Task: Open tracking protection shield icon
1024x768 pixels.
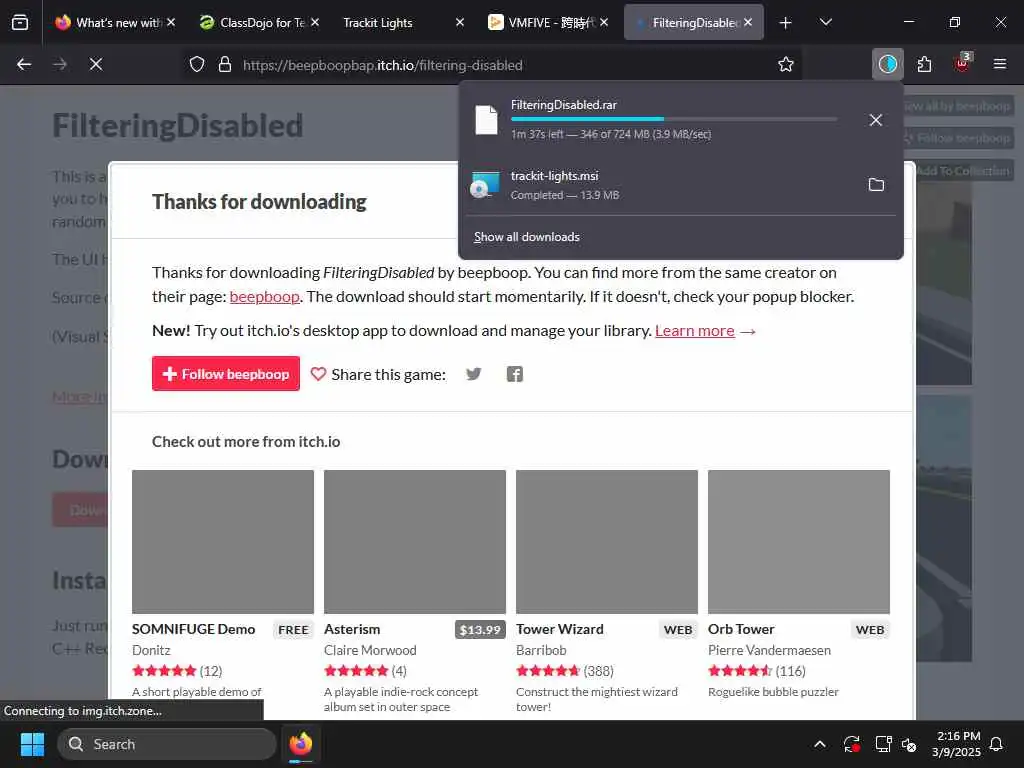Action: (197, 65)
